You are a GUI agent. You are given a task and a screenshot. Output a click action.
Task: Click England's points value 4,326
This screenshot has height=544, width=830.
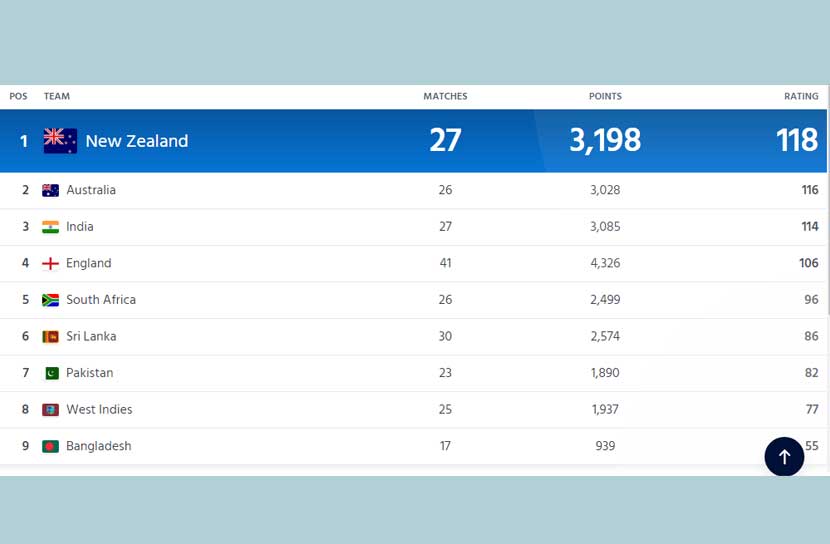(x=605, y=263)
